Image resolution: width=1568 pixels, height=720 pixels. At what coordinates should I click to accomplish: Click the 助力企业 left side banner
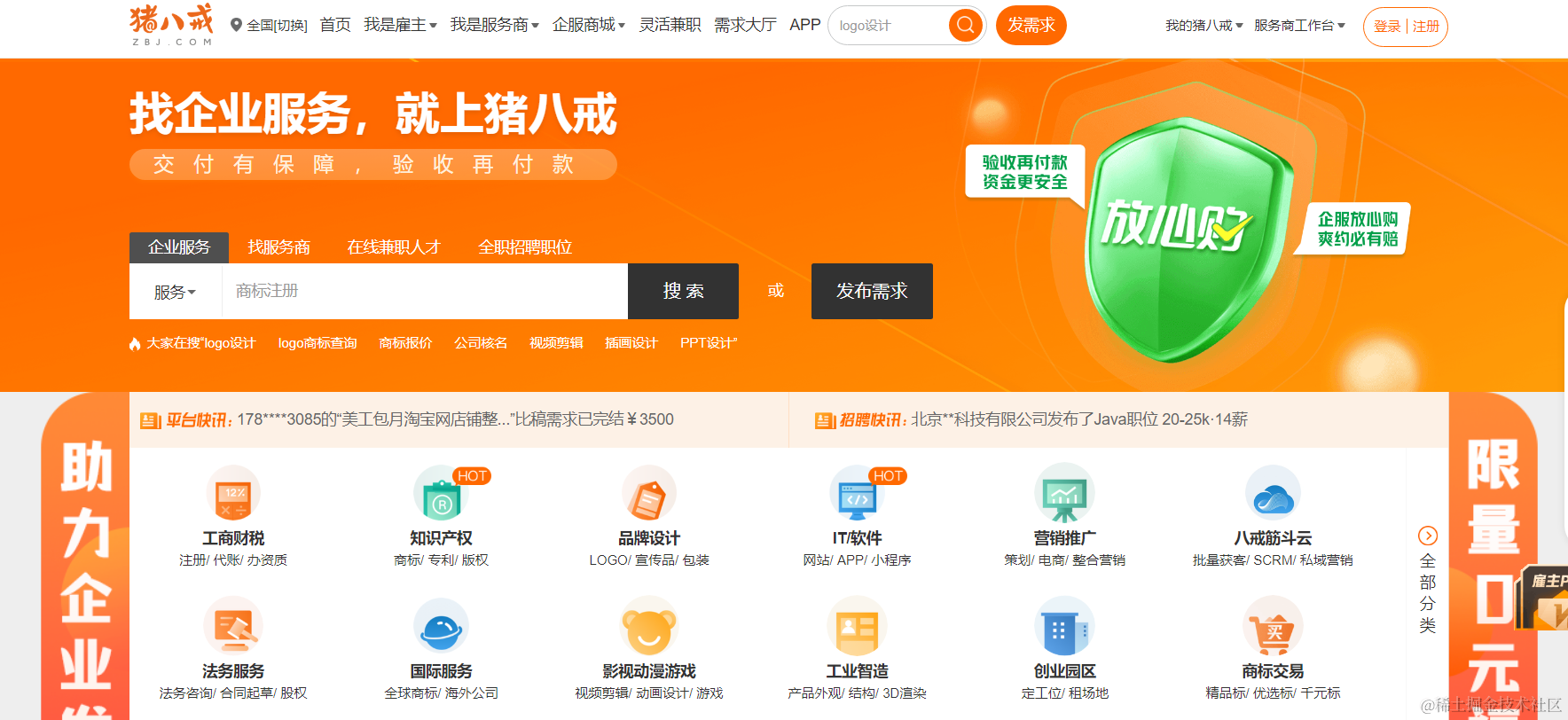pos(85,557)
